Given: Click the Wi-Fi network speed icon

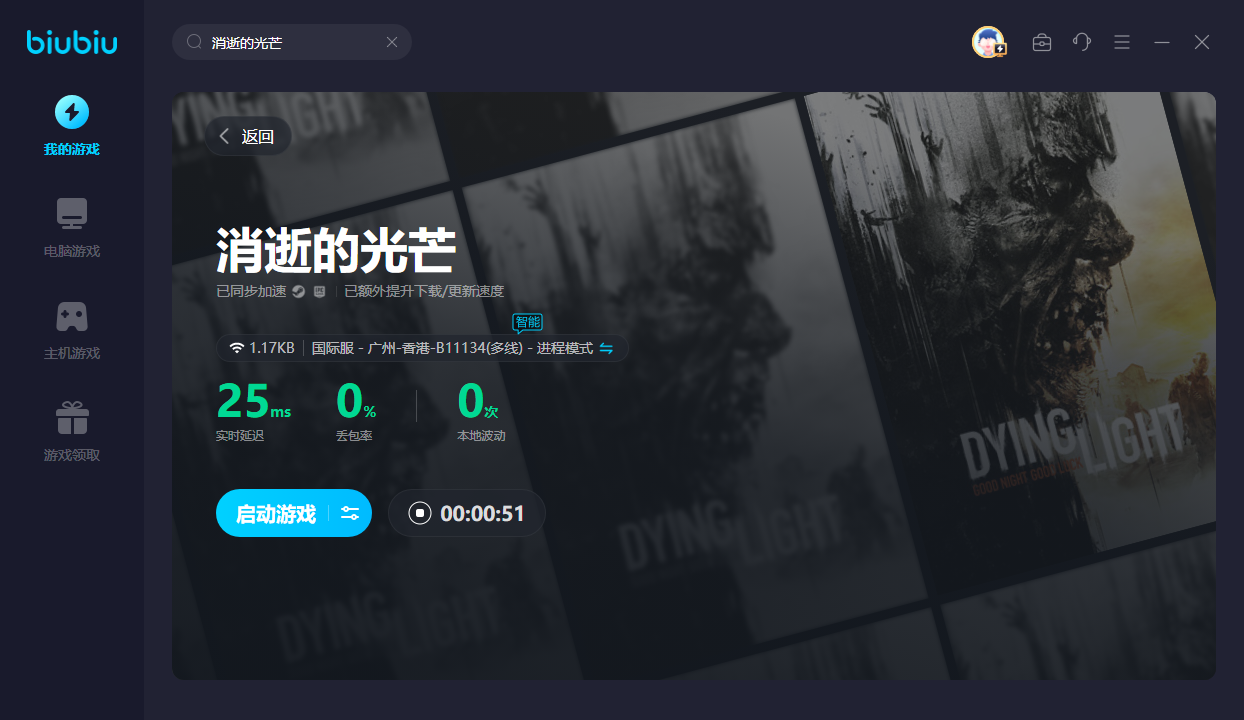Looking at the screenshot, I should [x=236, y=348].
